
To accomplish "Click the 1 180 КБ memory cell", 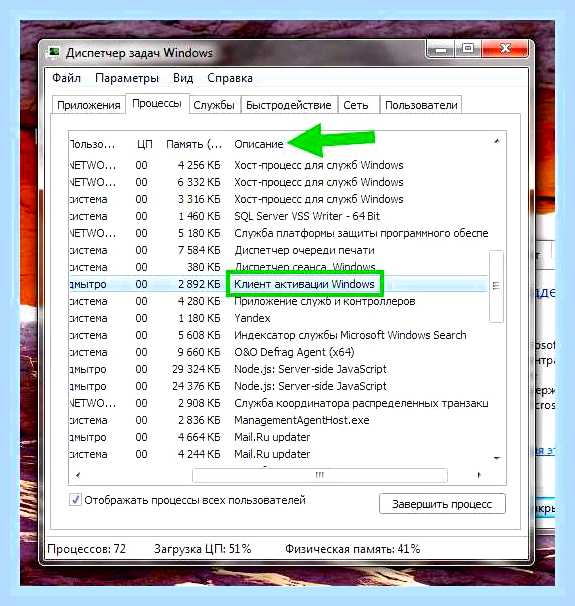I will pyautogui.click(x=199, y=318).
